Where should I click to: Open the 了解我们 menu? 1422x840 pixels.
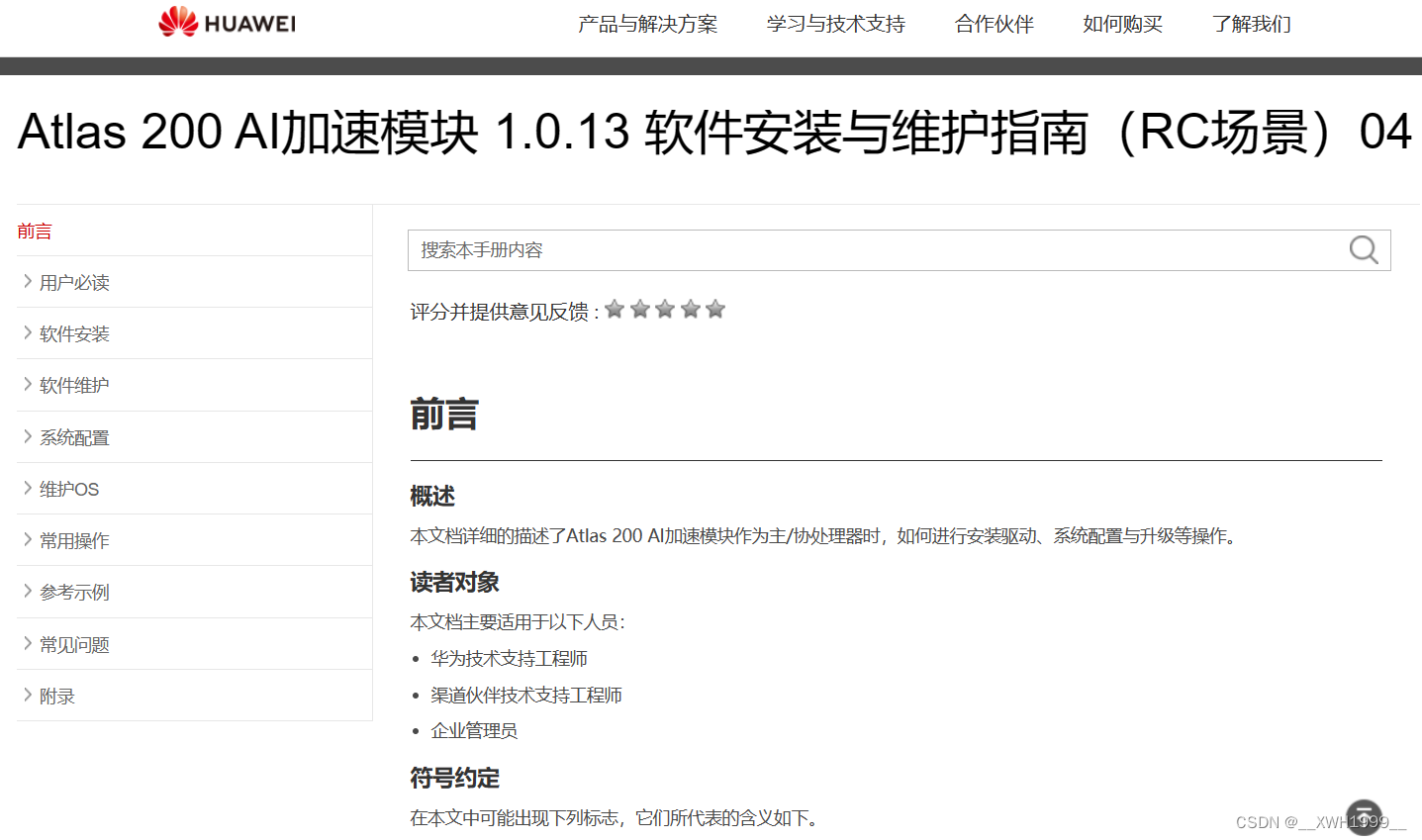[1252, 24]
